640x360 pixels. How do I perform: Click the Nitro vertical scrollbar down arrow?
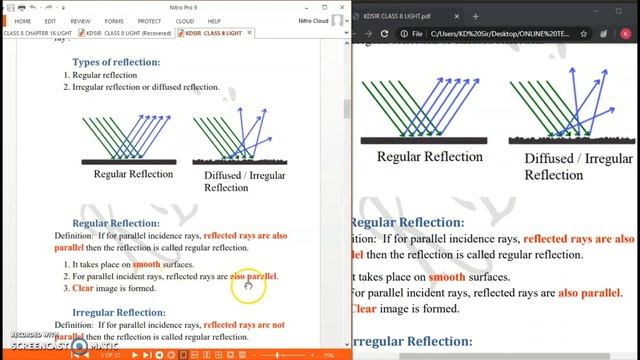(x=347, y=344)
